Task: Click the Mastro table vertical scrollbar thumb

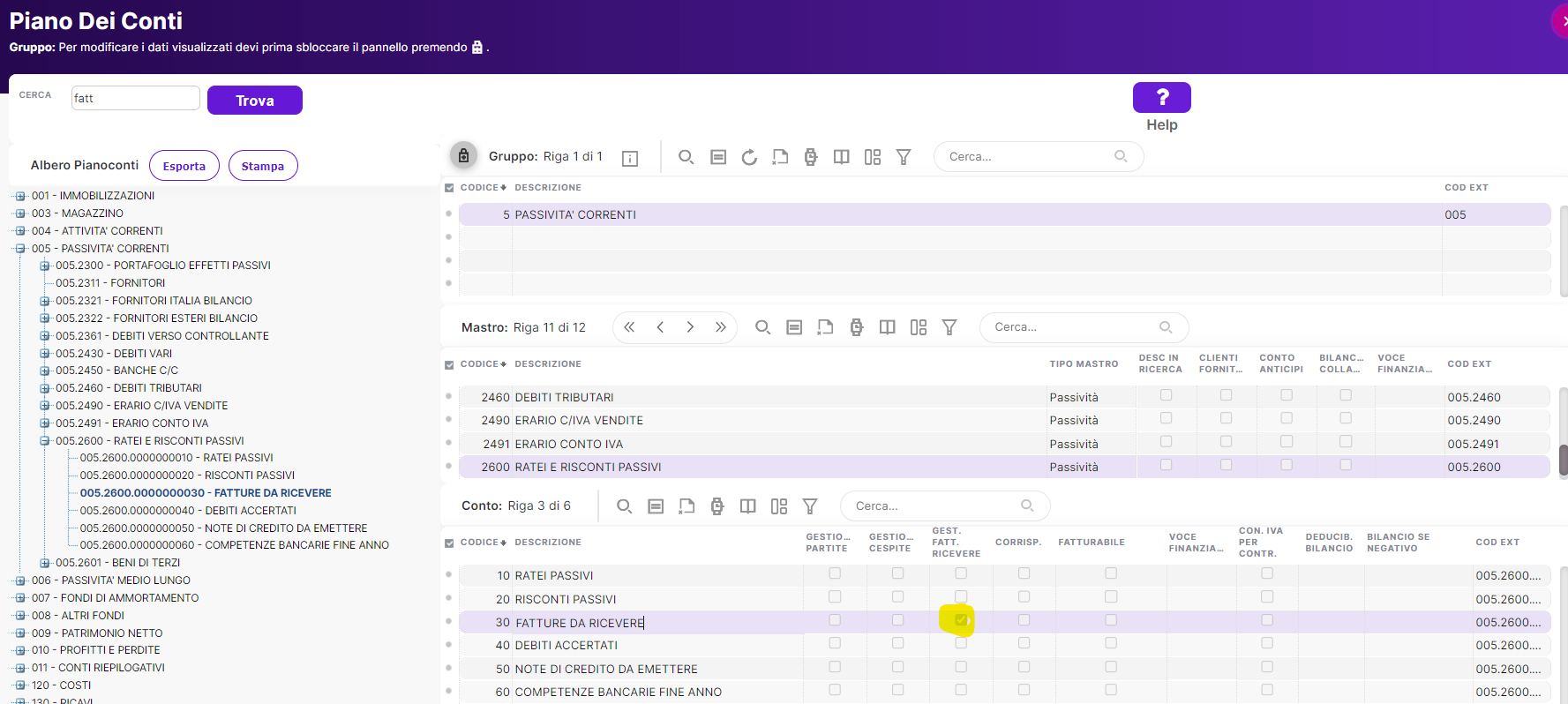Action: (x=1564, y=461)
